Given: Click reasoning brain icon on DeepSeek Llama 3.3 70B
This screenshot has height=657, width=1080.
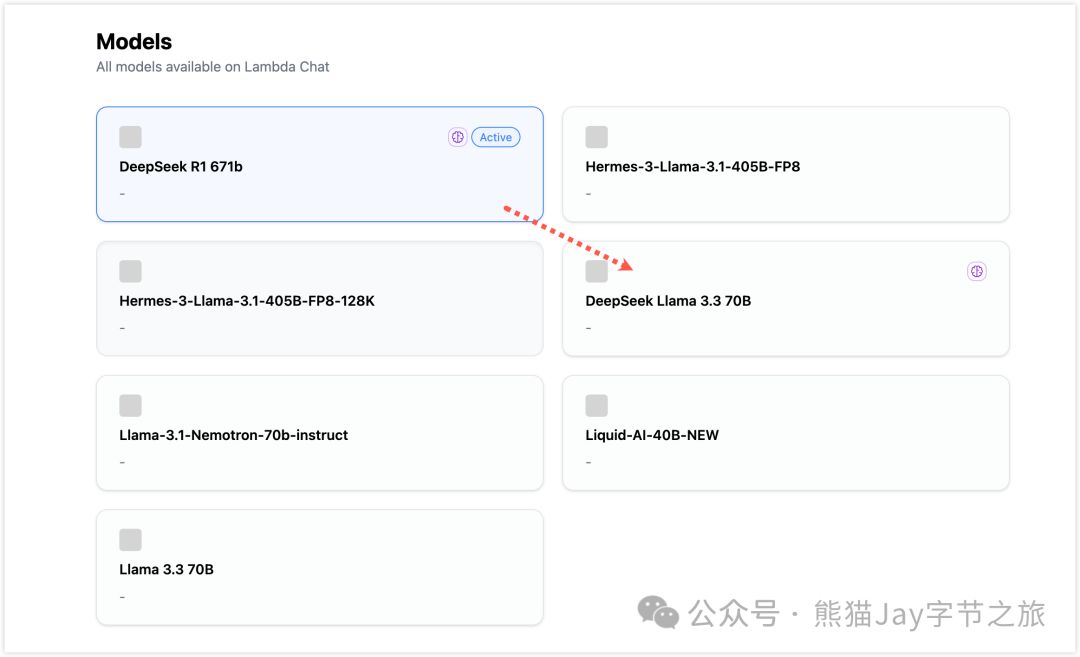Looking at the screenshot, I should pyautogui.click(x=977, y=271).
